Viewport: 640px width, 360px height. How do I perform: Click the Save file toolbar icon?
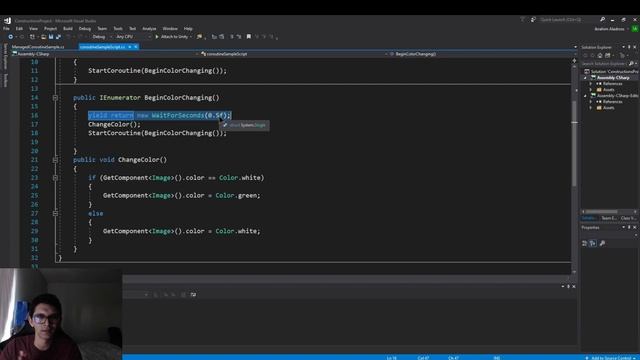point(51,37)
